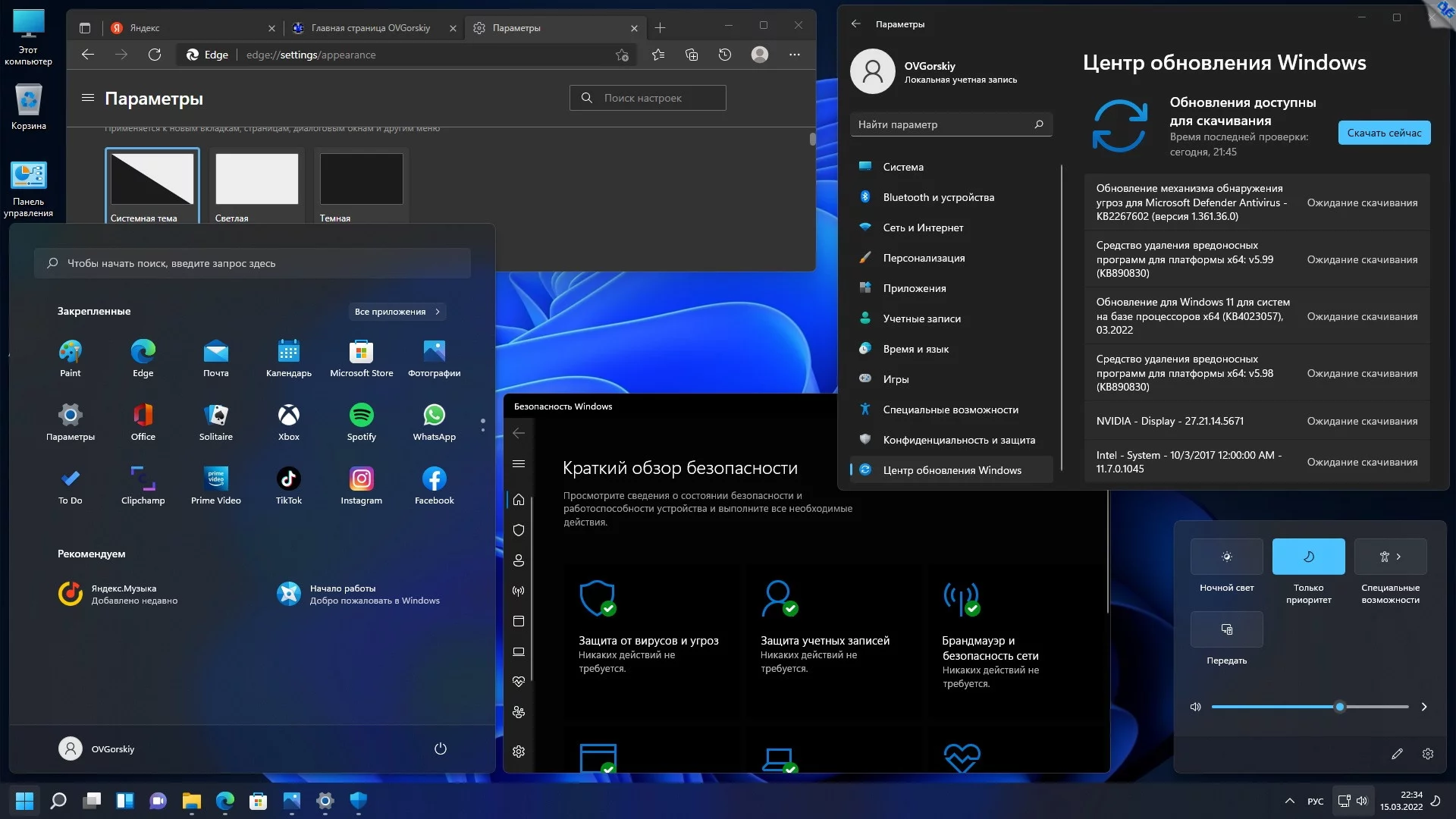Image resolution: width=1456 pixels, height=819 pixels.
Task: Launch TikTok pinned app icon
Action: tap(288, 479)
